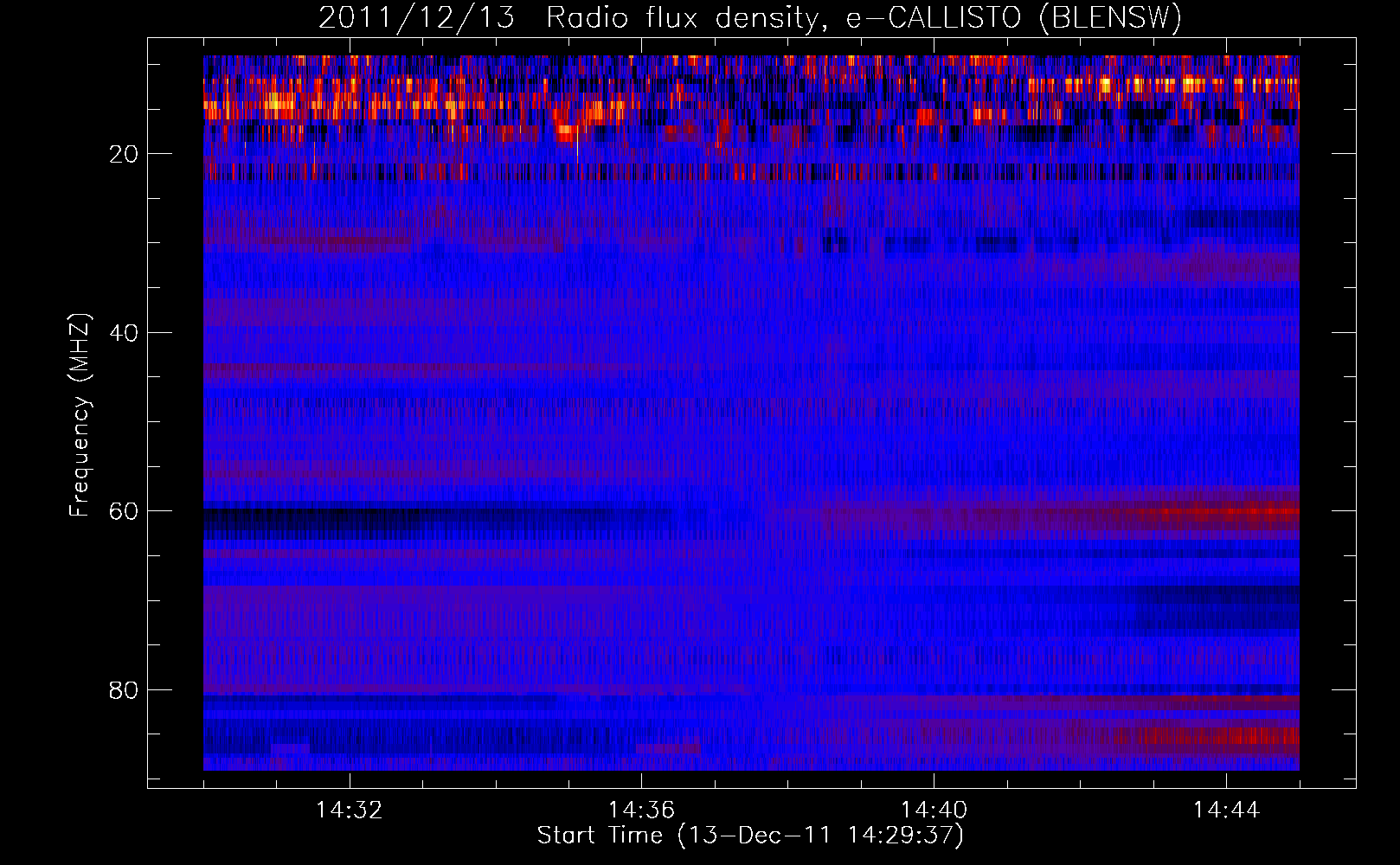The width and height of the screenshot is (1400, 865).
Task: Click the 14:36 time tick label
Action: point(642,811)
